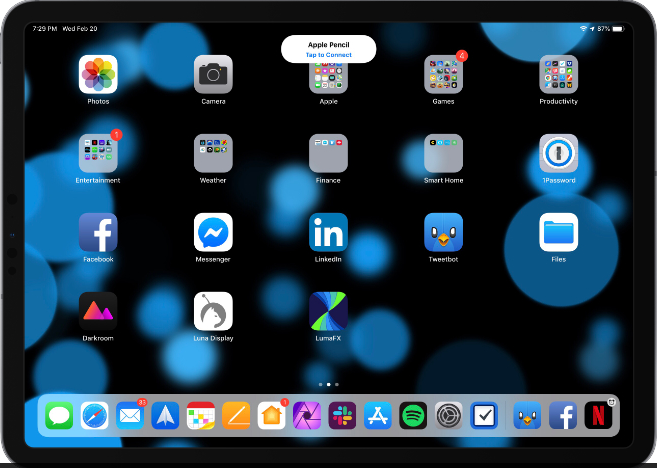
Task: Open Facebook from the home screen grid
Action: tap(98, 232)
